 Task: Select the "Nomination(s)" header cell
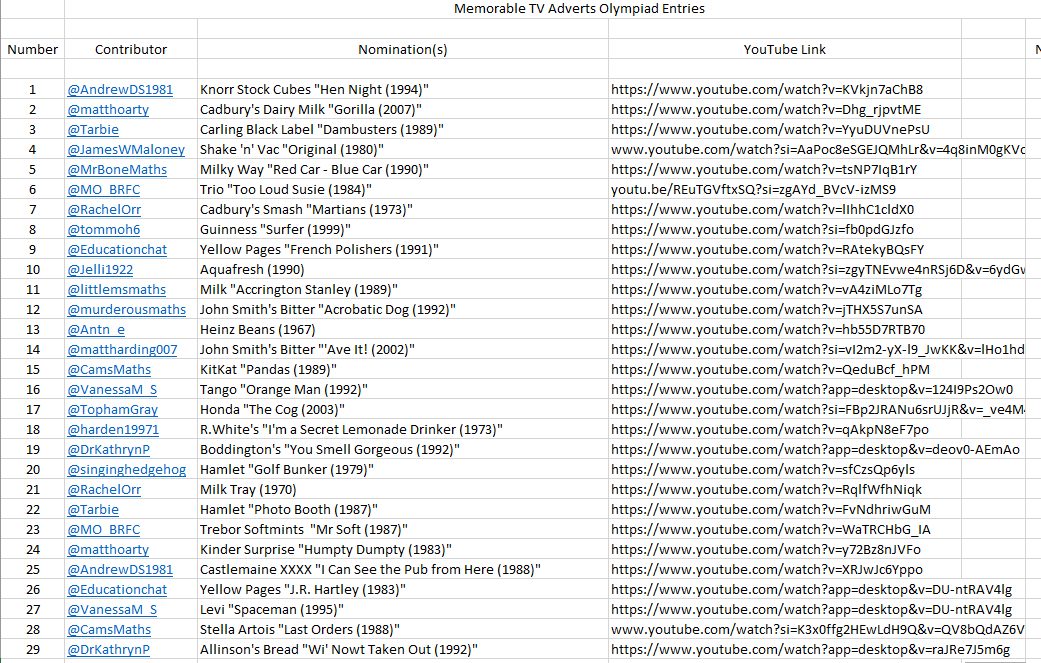click(403, 49)
